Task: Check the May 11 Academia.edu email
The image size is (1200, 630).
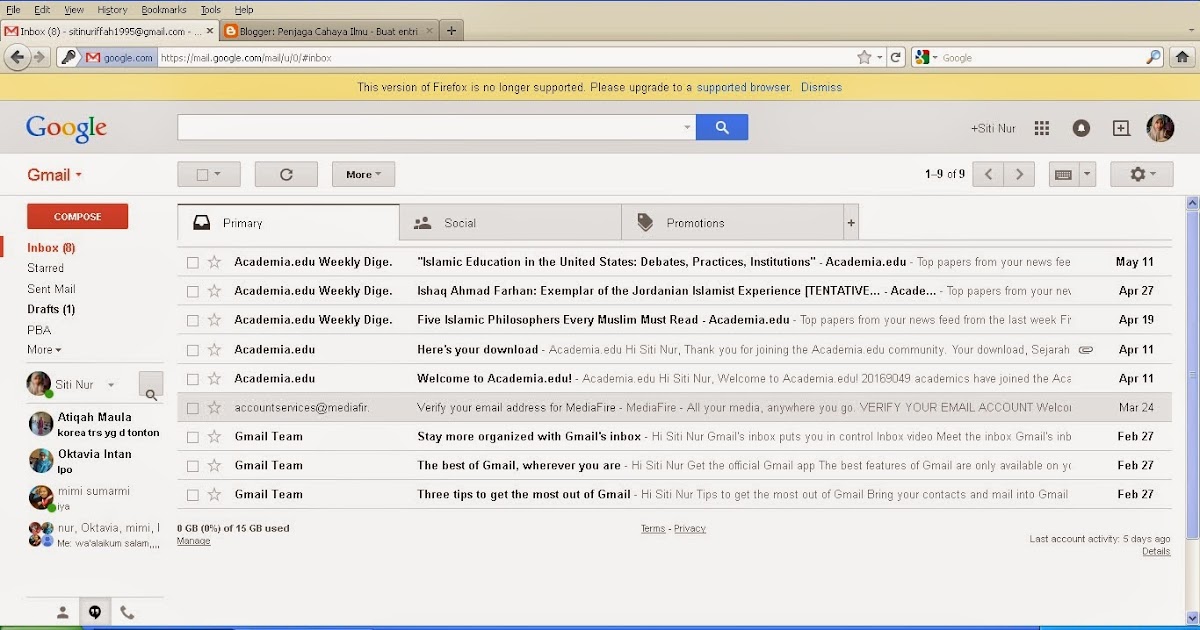Action: pyautogui.click(x=193, y=263)
